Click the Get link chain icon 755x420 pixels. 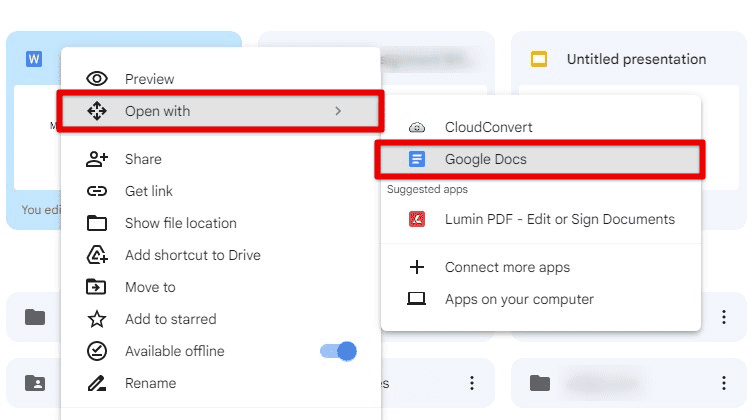[x=97, y=191]
